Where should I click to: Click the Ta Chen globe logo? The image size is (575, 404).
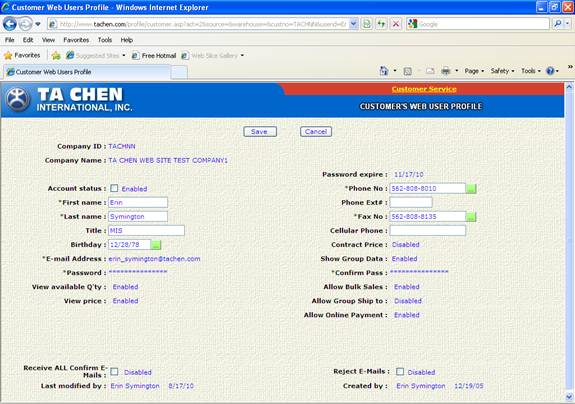(18, 99)
